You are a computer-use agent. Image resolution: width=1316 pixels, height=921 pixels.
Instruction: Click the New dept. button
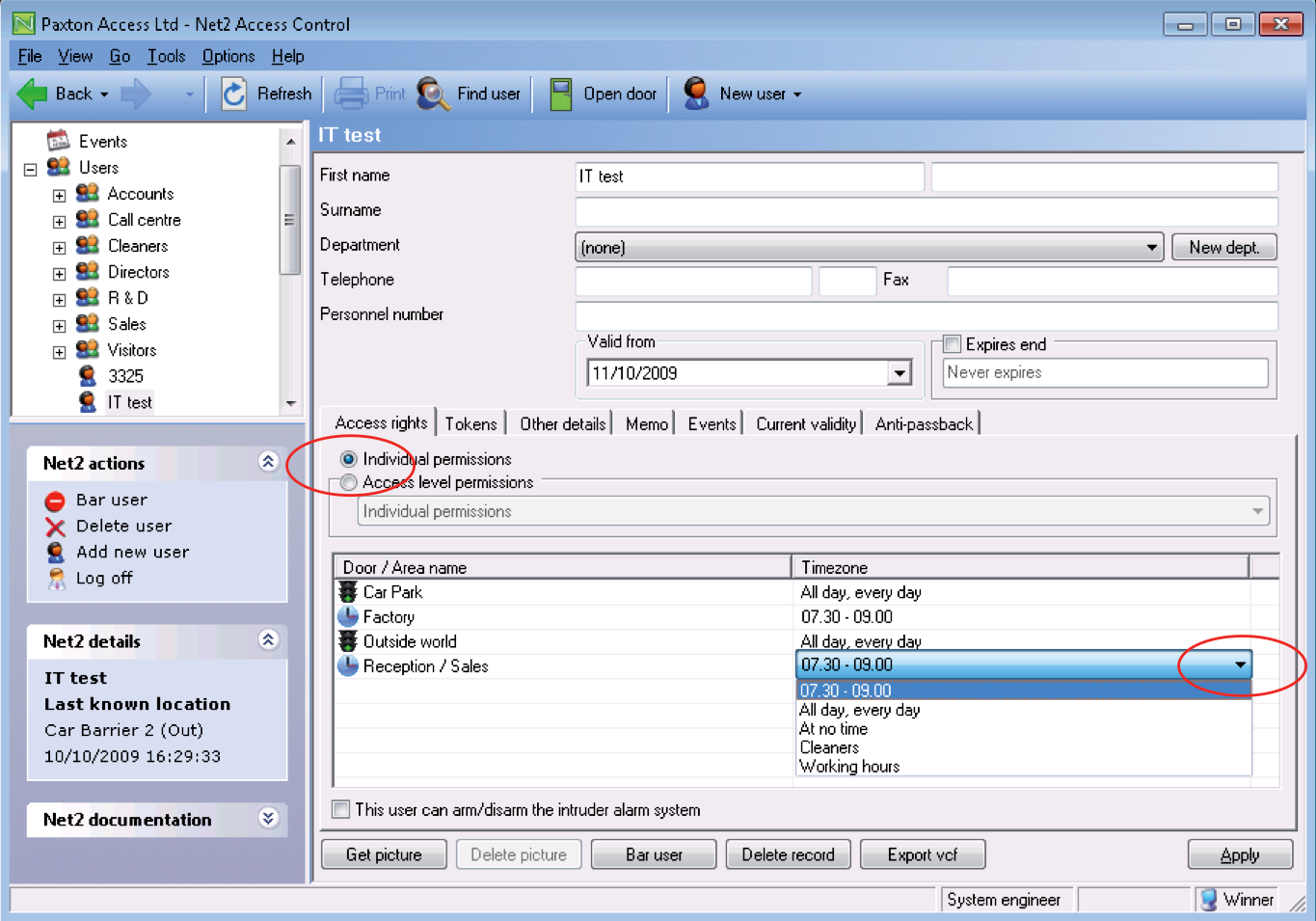1223,247
